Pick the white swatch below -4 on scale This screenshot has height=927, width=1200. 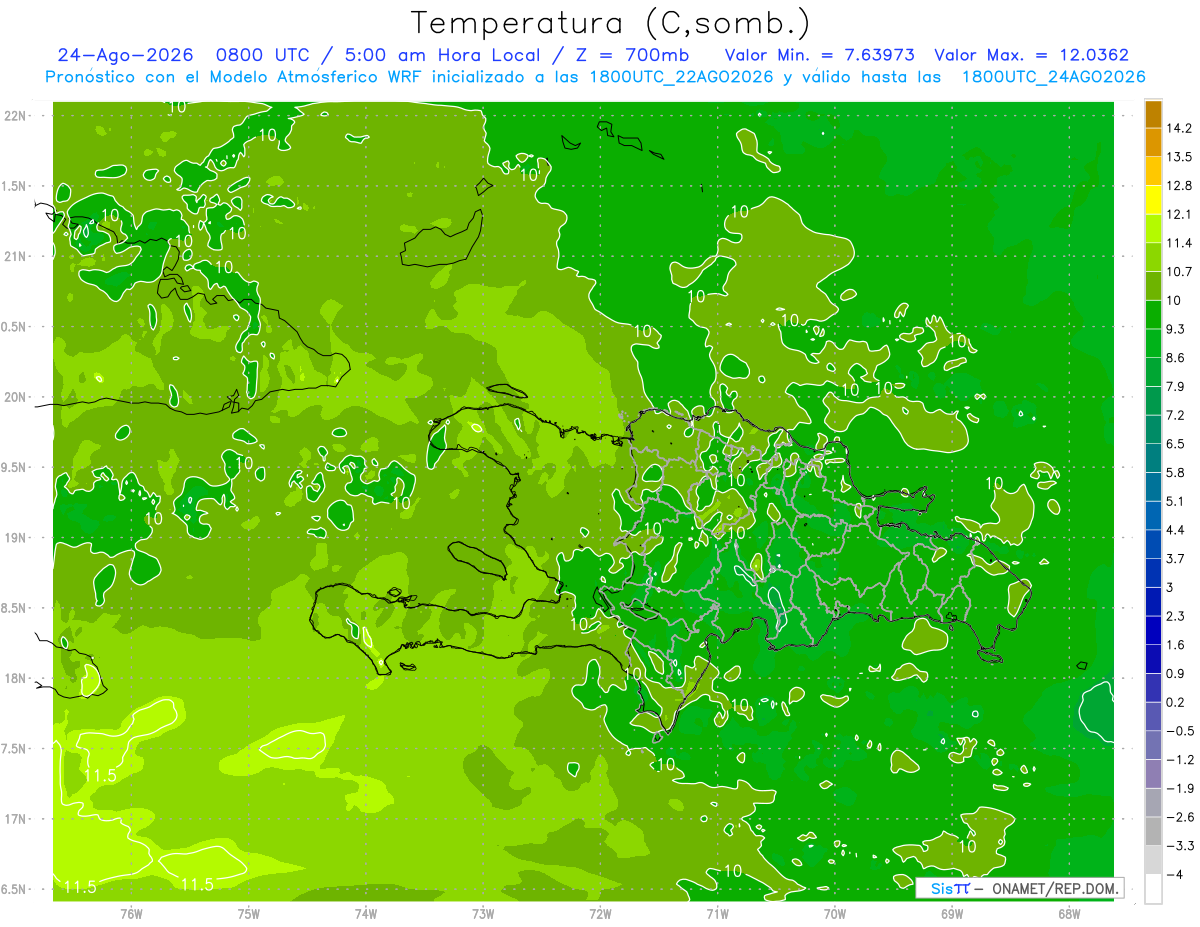click(1154, 889)
